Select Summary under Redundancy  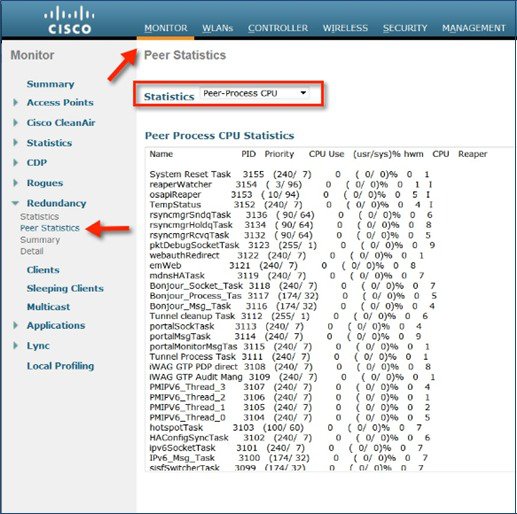[x=40, y=240]
